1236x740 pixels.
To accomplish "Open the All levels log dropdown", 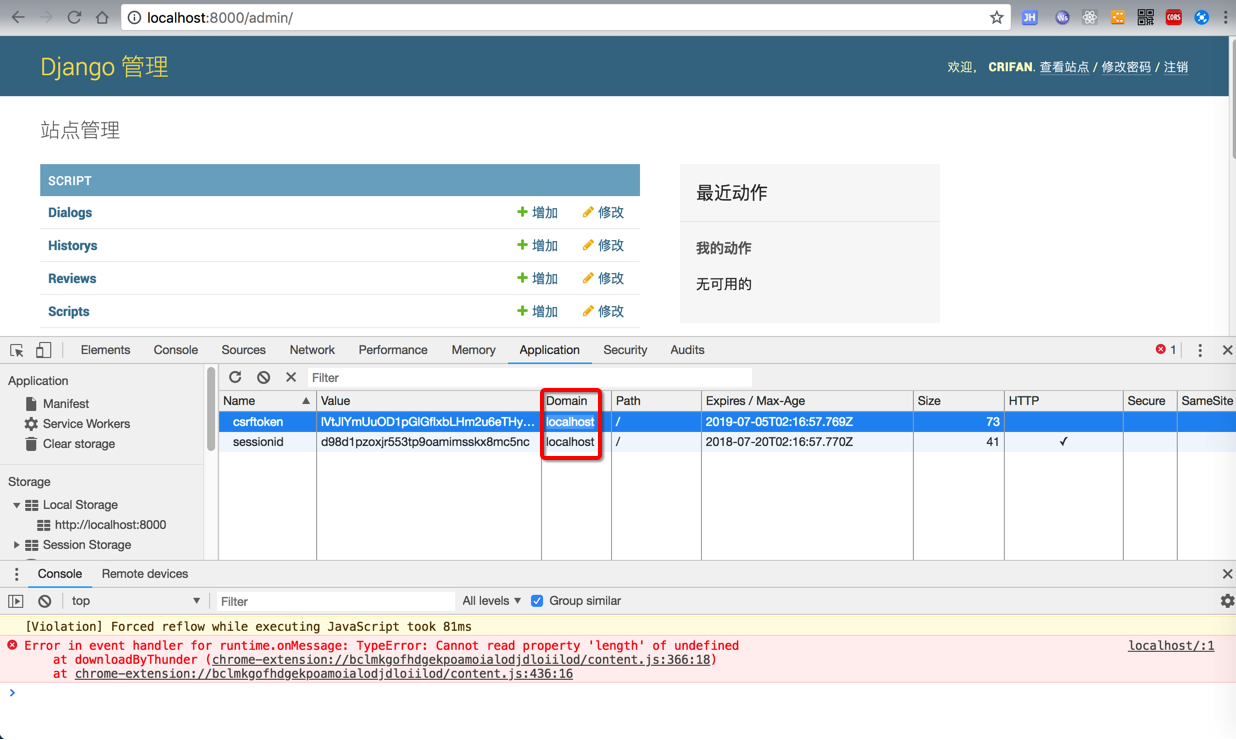I will (491, 601).
